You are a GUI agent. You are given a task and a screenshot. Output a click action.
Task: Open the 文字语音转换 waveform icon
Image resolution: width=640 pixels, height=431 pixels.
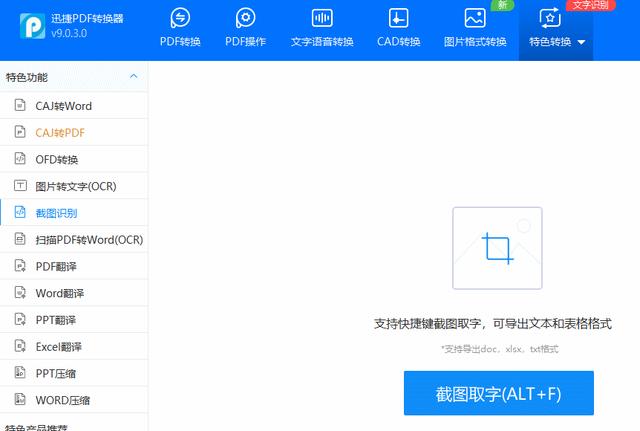322,18
